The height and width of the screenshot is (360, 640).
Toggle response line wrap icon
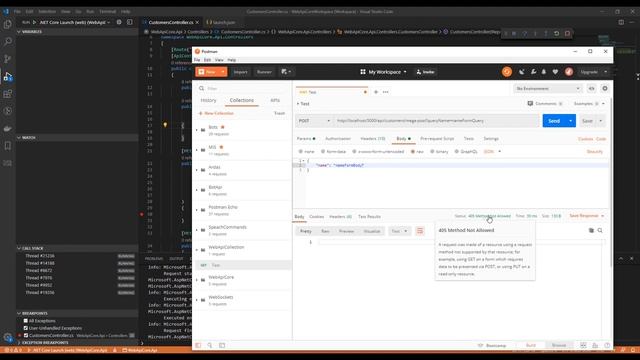(420, 231)
